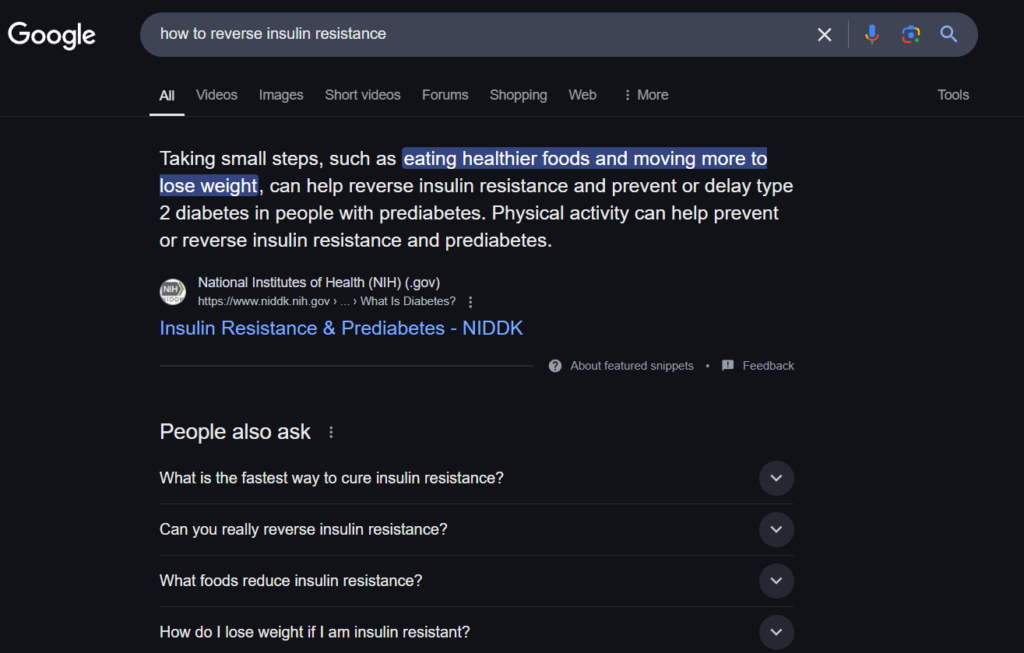Expand the question about foods reducing insulin resistance

coord(776,580)
